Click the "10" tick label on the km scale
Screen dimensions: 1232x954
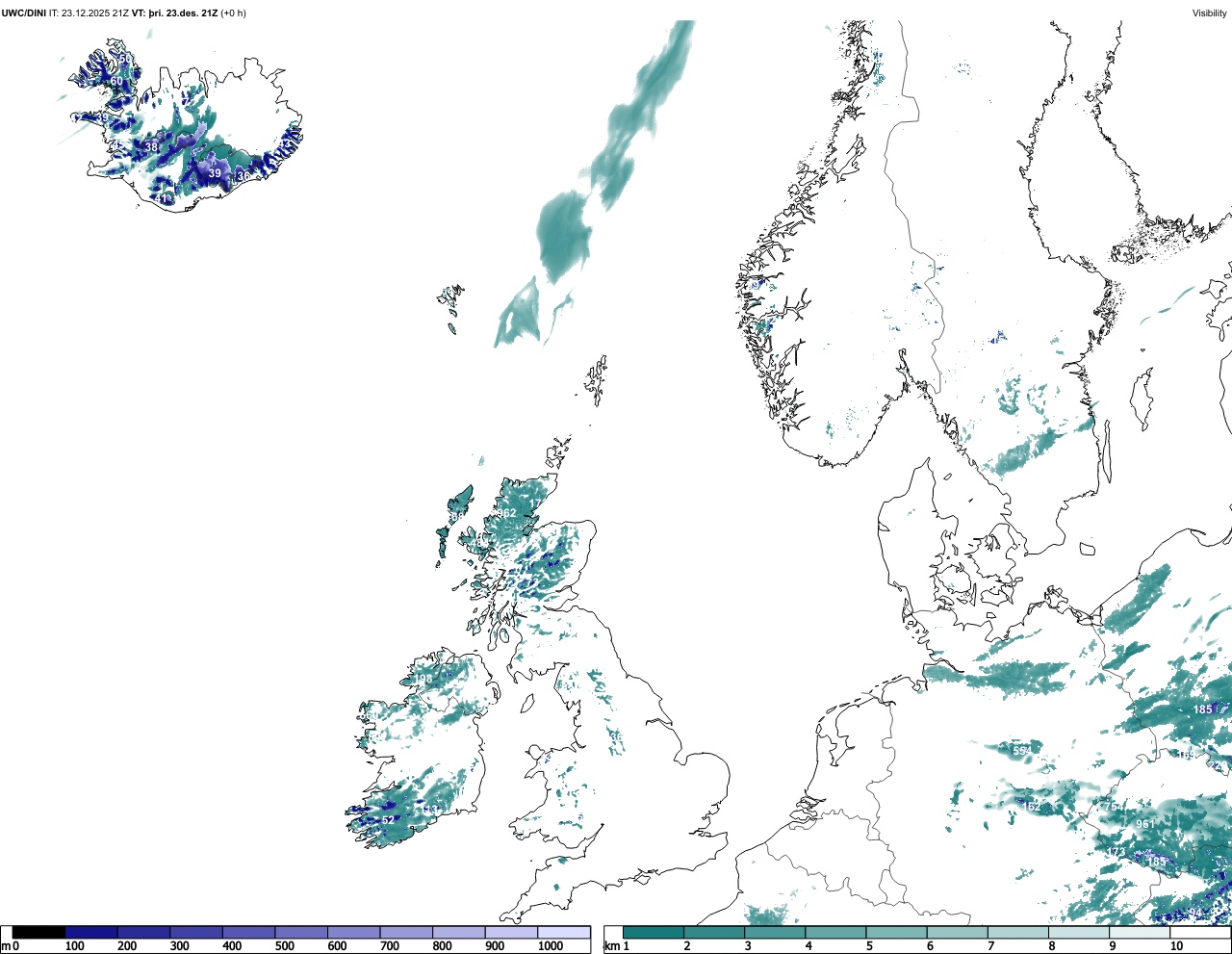(x=1176, y=946)
